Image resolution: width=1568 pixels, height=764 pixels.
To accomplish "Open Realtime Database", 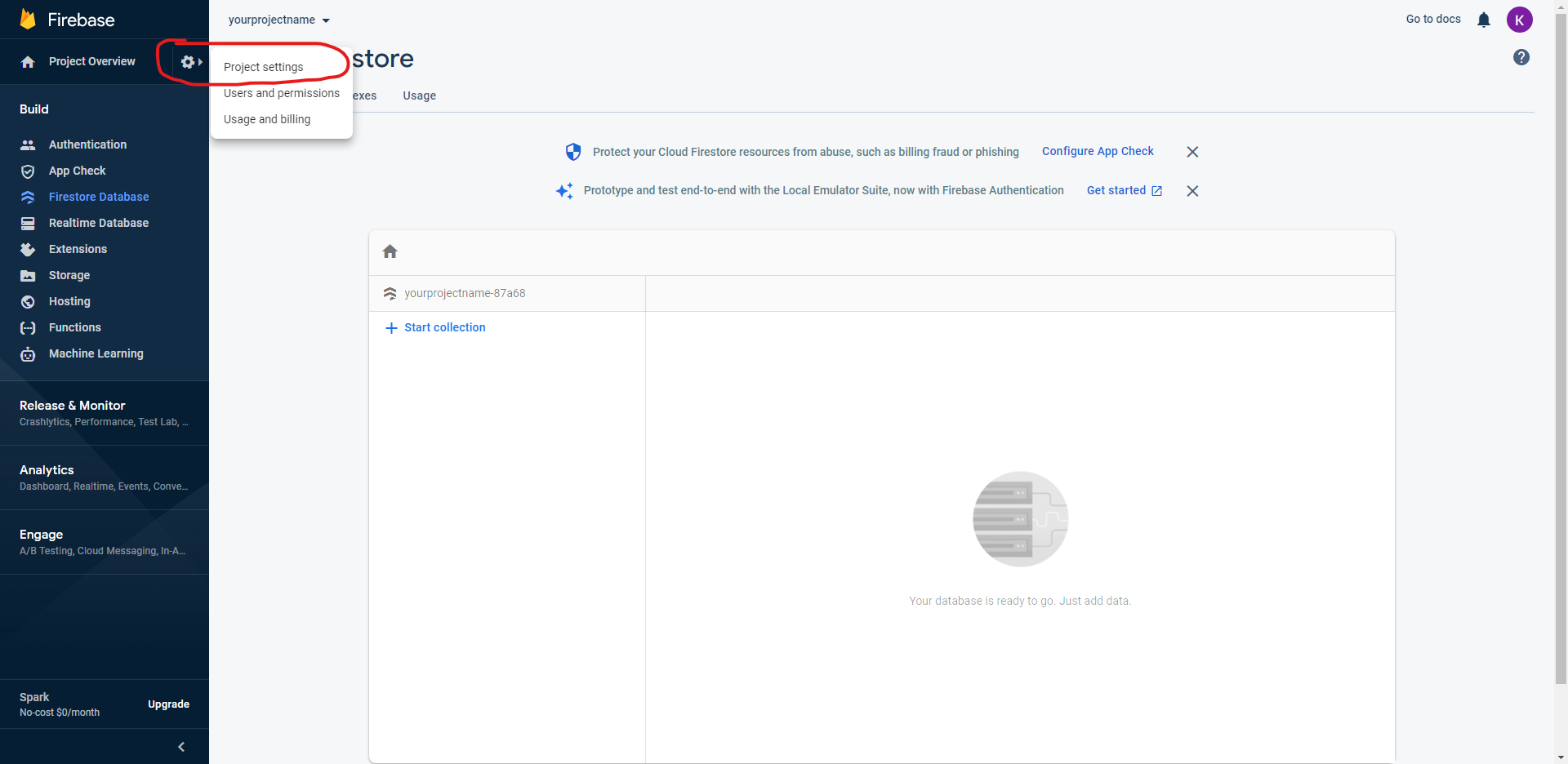I will pyautogui.click(x=98, y=223).
